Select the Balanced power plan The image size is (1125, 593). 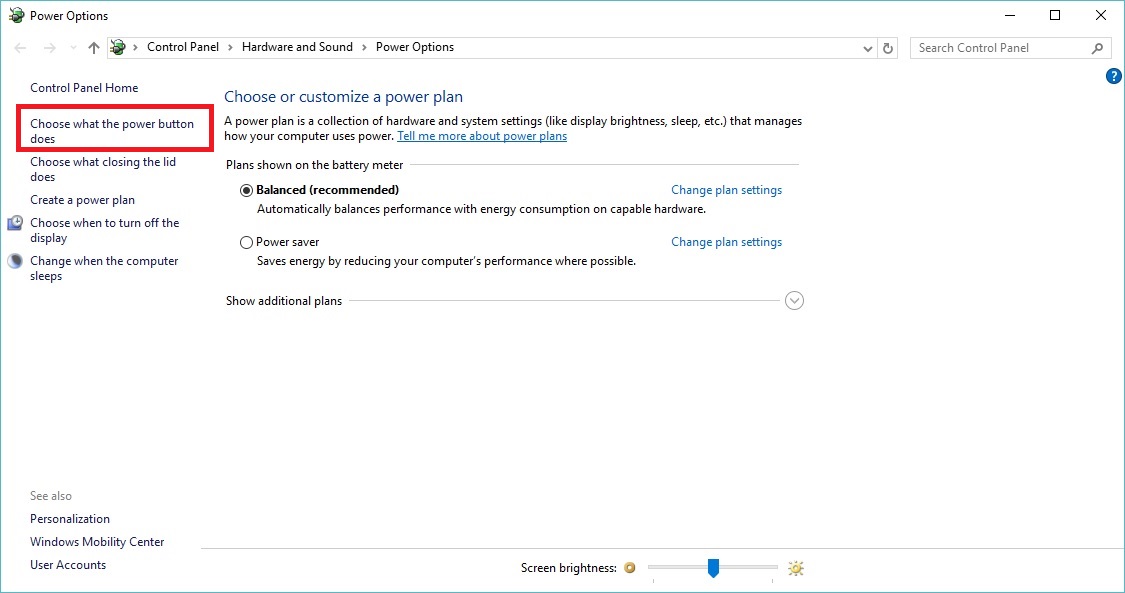[x=246, y=189]
